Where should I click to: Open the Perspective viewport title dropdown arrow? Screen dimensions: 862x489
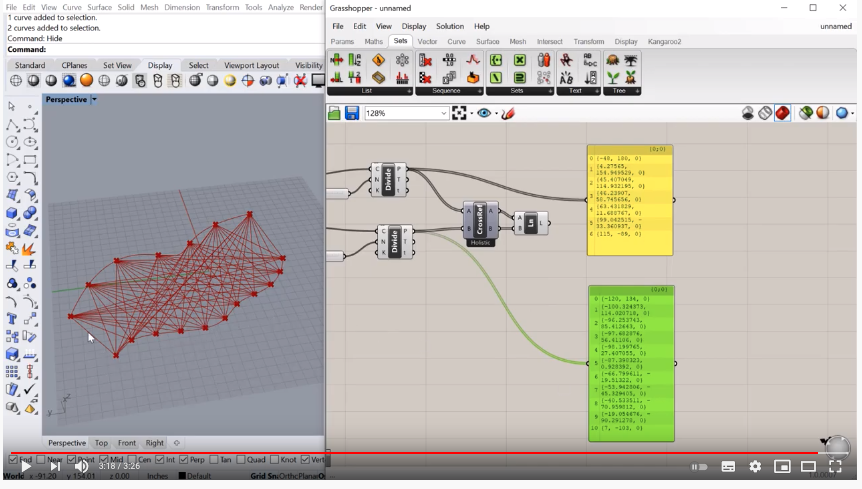tap(94, 100)
